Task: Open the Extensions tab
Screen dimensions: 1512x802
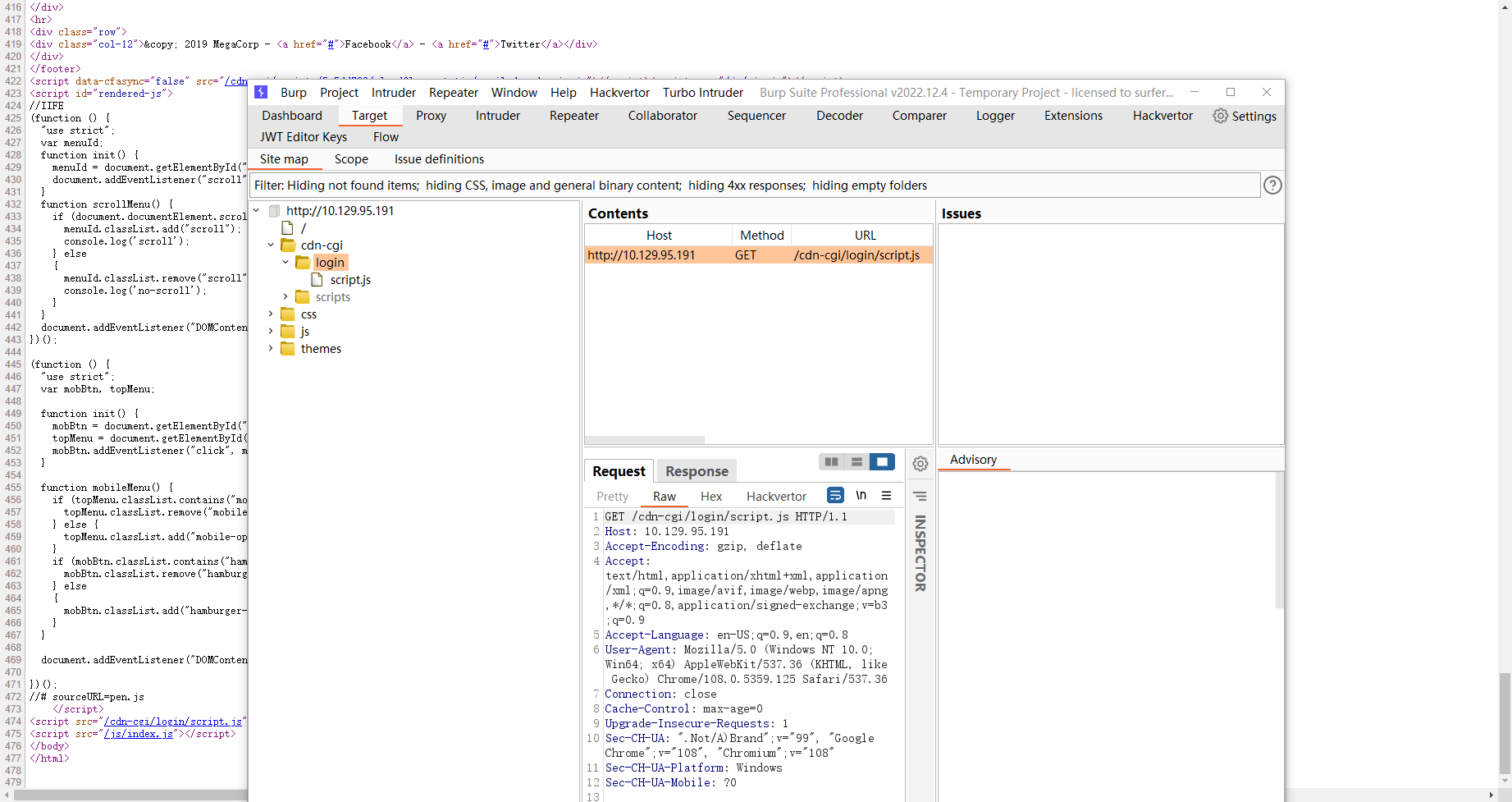Action: [x=1073, y=116]
